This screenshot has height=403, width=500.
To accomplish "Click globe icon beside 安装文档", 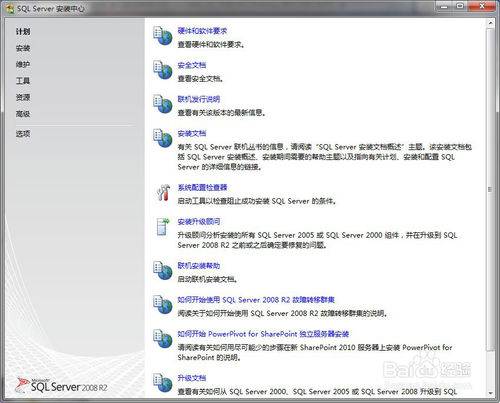I will point(162,138).
